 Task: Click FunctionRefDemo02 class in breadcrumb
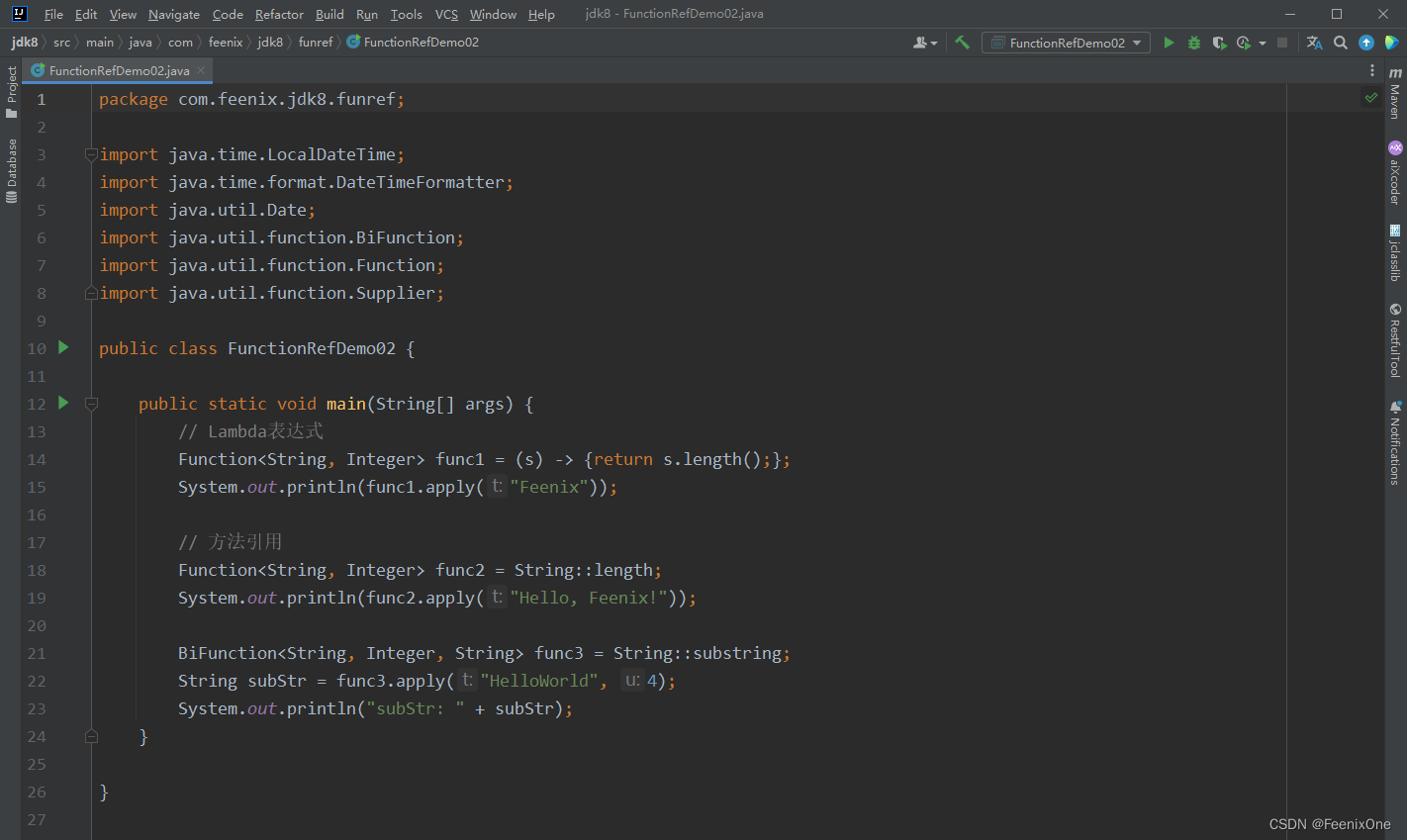[x=413, y=43]
